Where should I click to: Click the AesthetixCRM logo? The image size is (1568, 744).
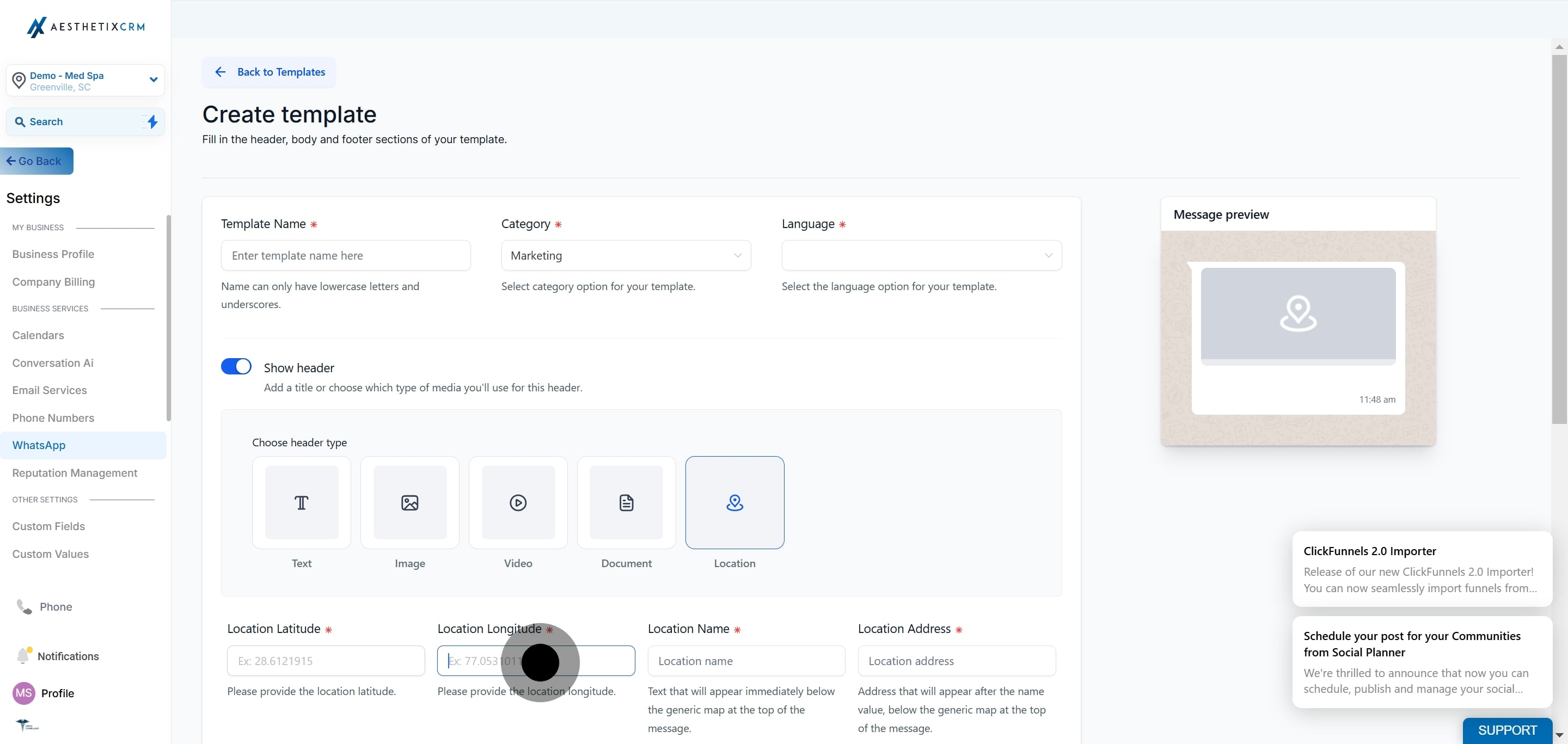click(x=85, y=27)
